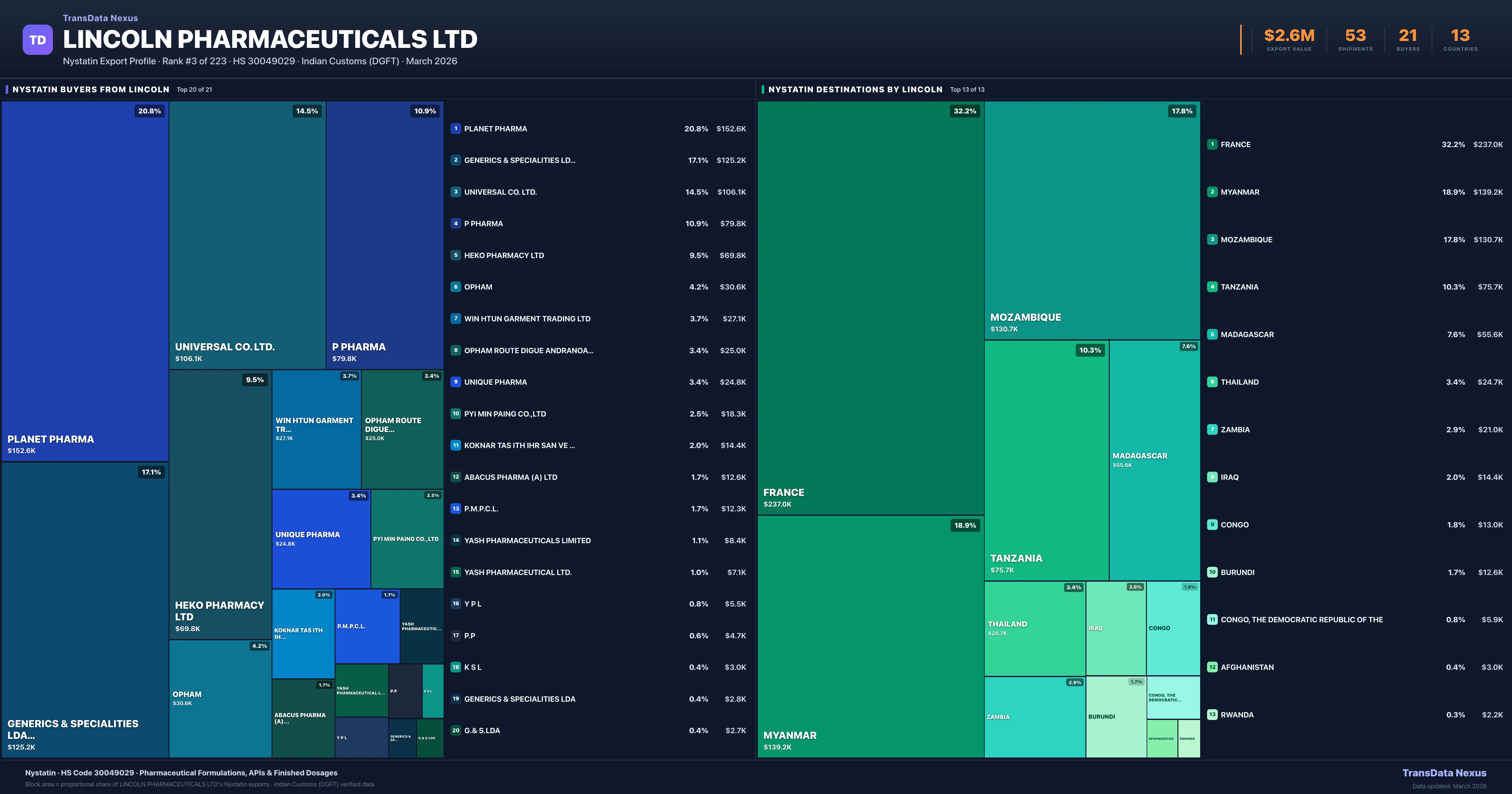Click the rank badge numbered 1 beside PLANET PHARMA
Viewport: 1512px width, 794px height.
(455, 128)
